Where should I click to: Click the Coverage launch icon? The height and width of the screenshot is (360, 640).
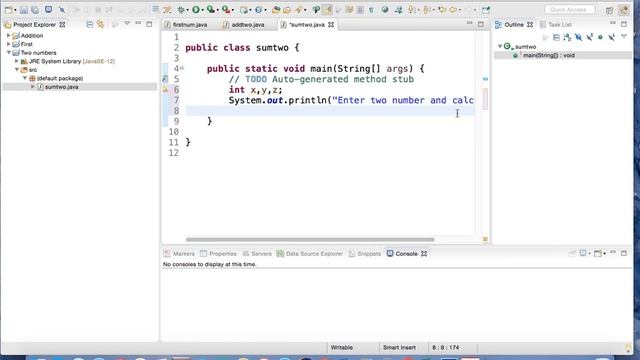[211, 9]
